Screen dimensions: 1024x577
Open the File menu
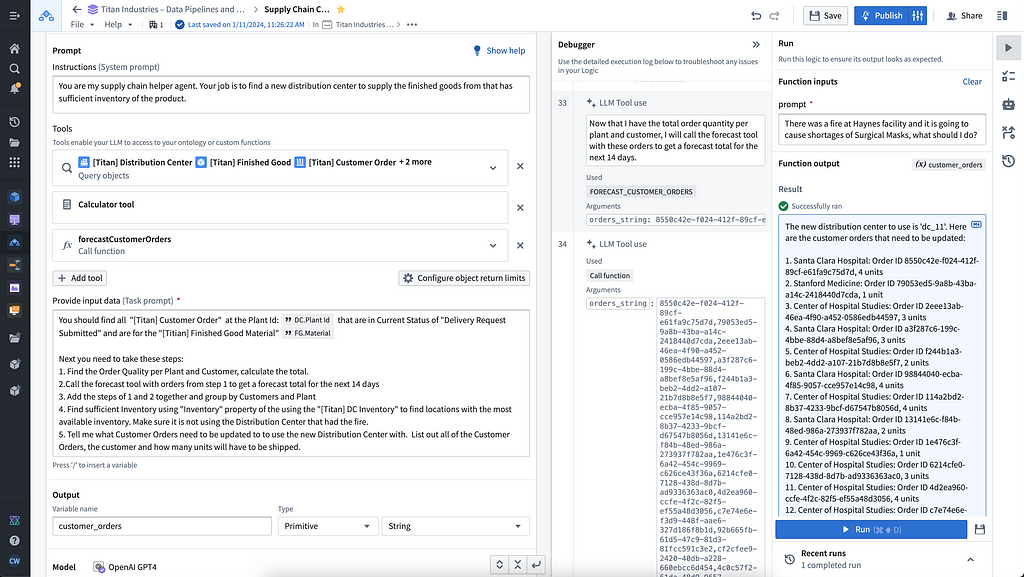[x=82, y=25]
